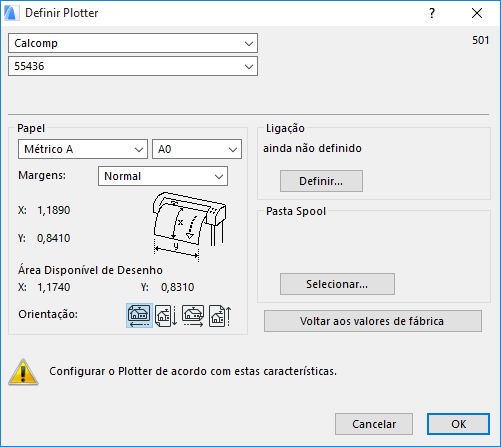Click the Definir... connection button
The image size is (501, 447).
(x=321, y=181)
